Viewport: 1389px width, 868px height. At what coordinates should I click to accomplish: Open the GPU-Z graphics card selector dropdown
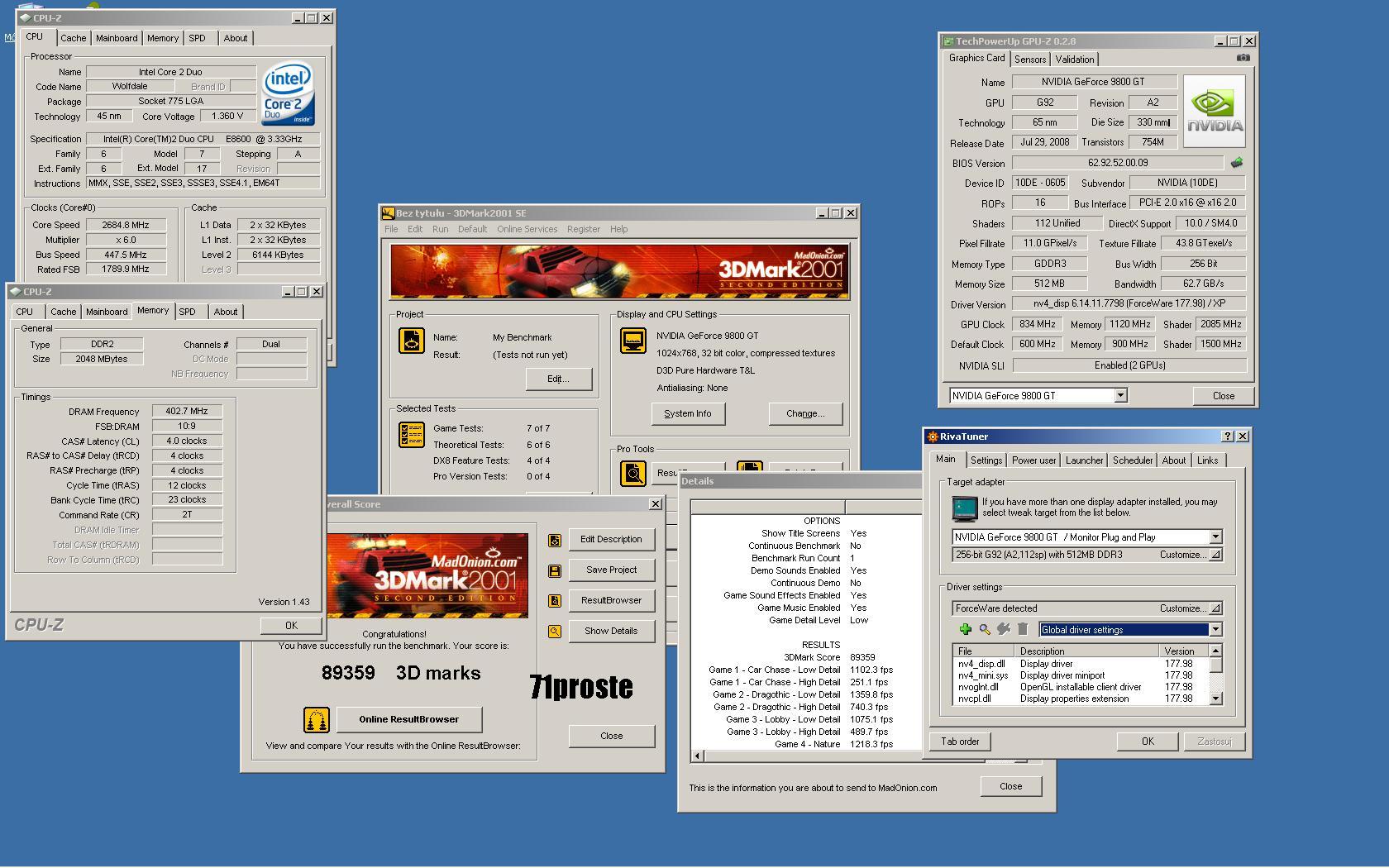1120,396
